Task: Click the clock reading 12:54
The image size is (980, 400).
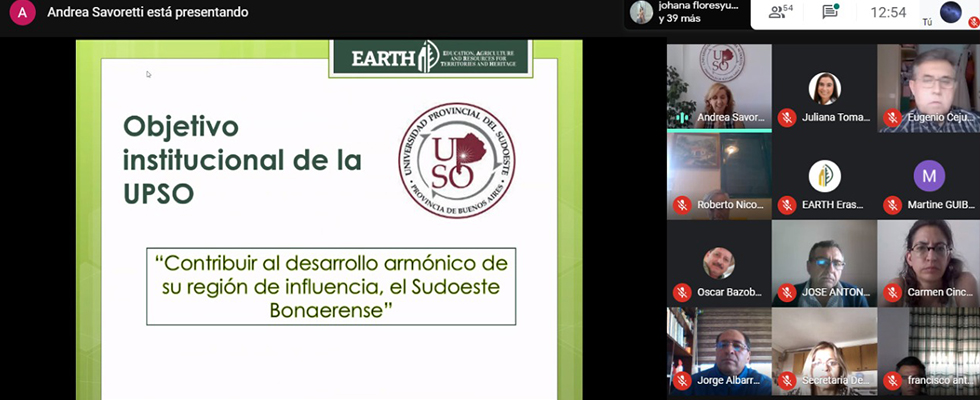Action: (888, 12)
